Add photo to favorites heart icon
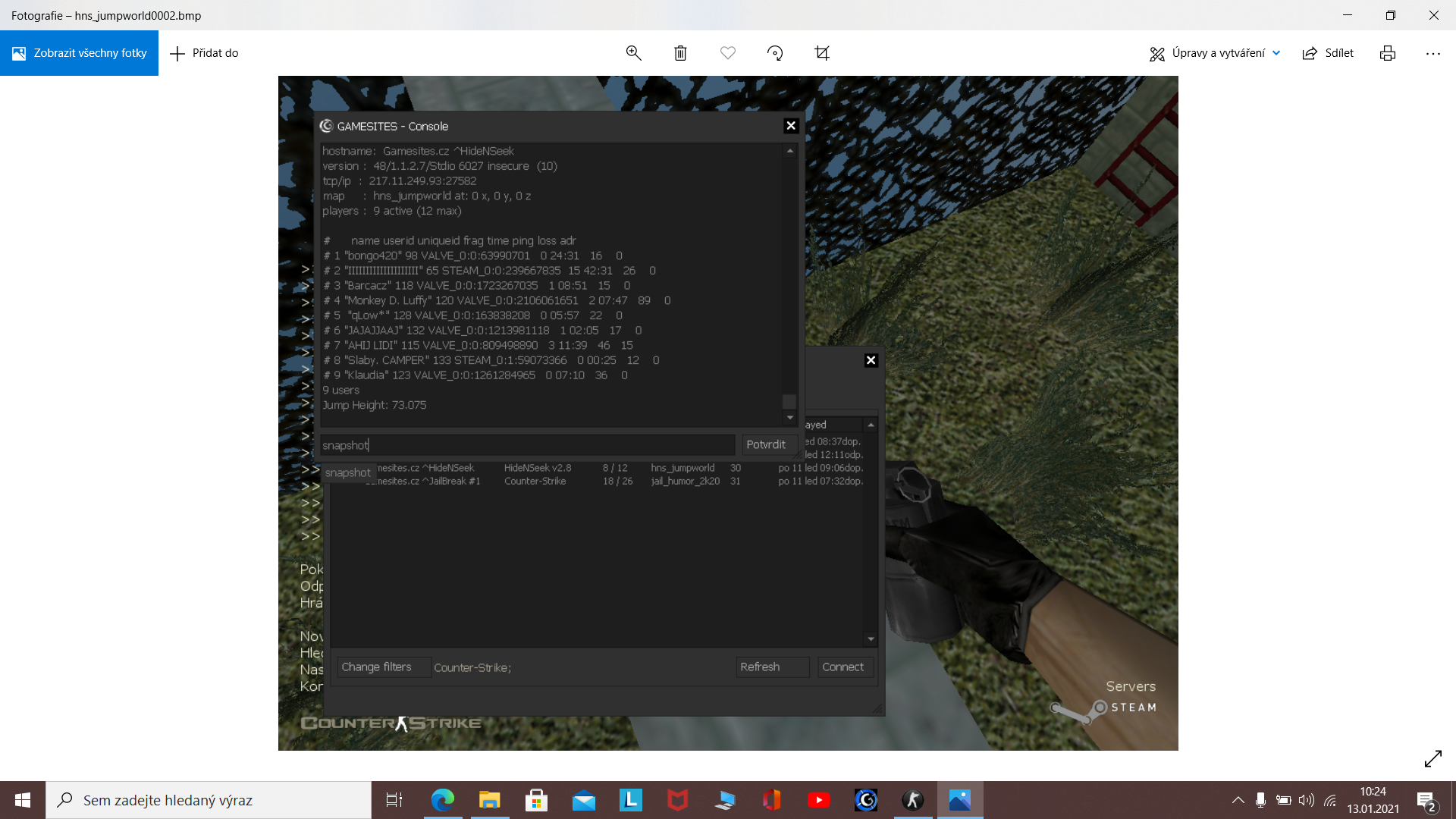Image resolution: width=1456 pixels, height=819 pixels. click(x=727, y=53)
